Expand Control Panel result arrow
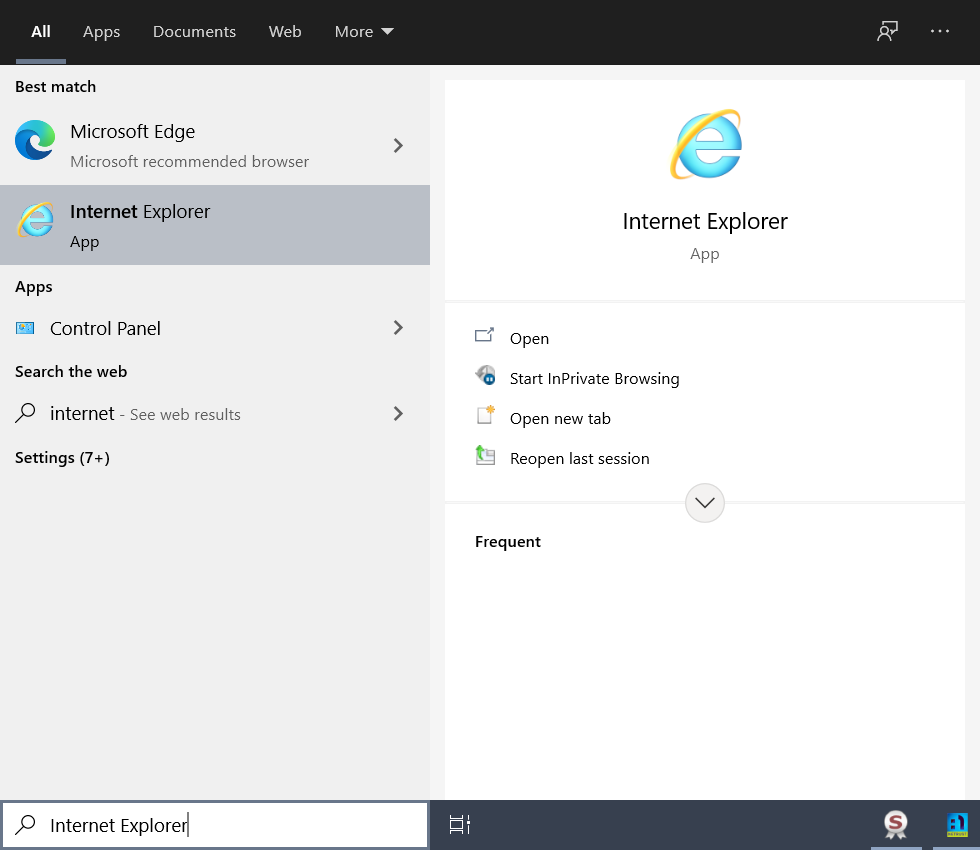This screenshot has width=980, height=850. tap(398, 328)
